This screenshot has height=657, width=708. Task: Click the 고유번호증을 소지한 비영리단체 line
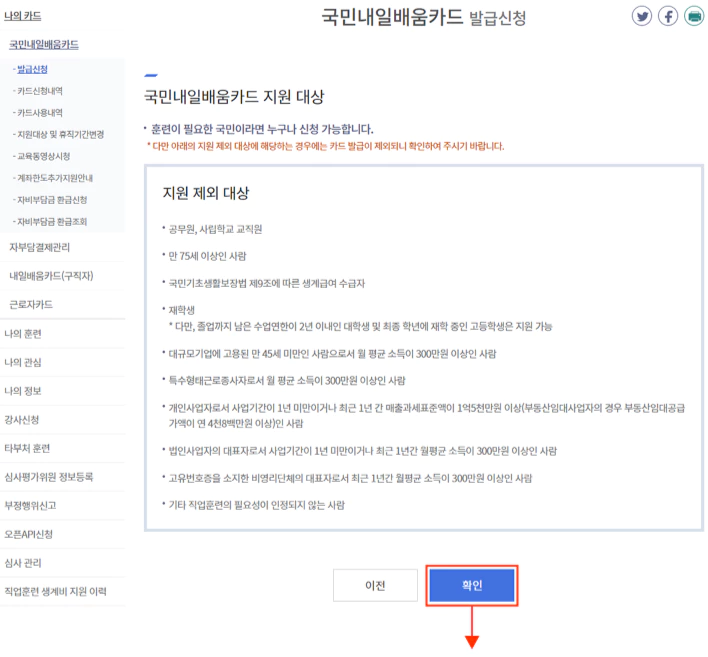[350, 478]
